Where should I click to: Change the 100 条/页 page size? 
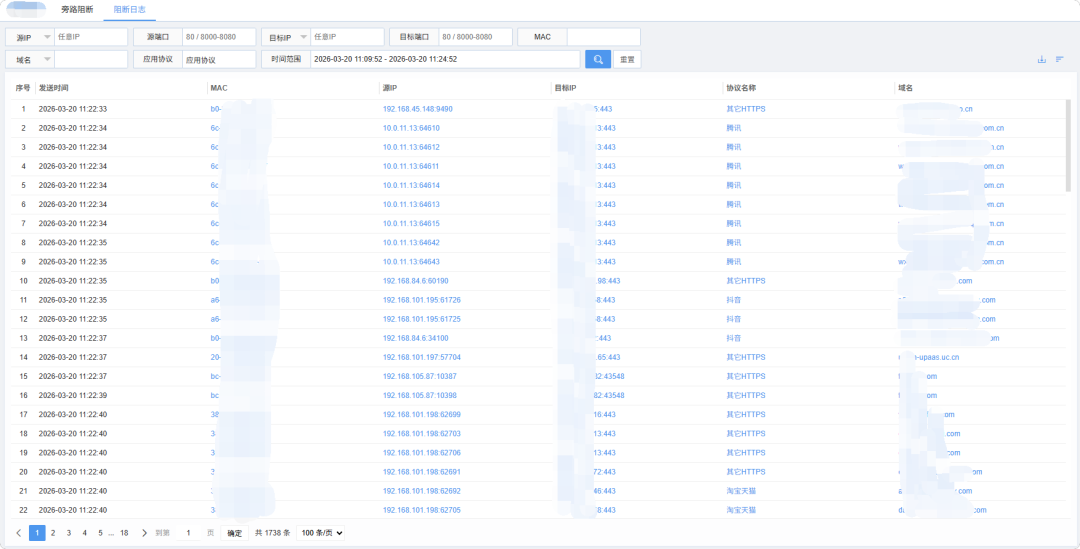(x=320, y=532)
